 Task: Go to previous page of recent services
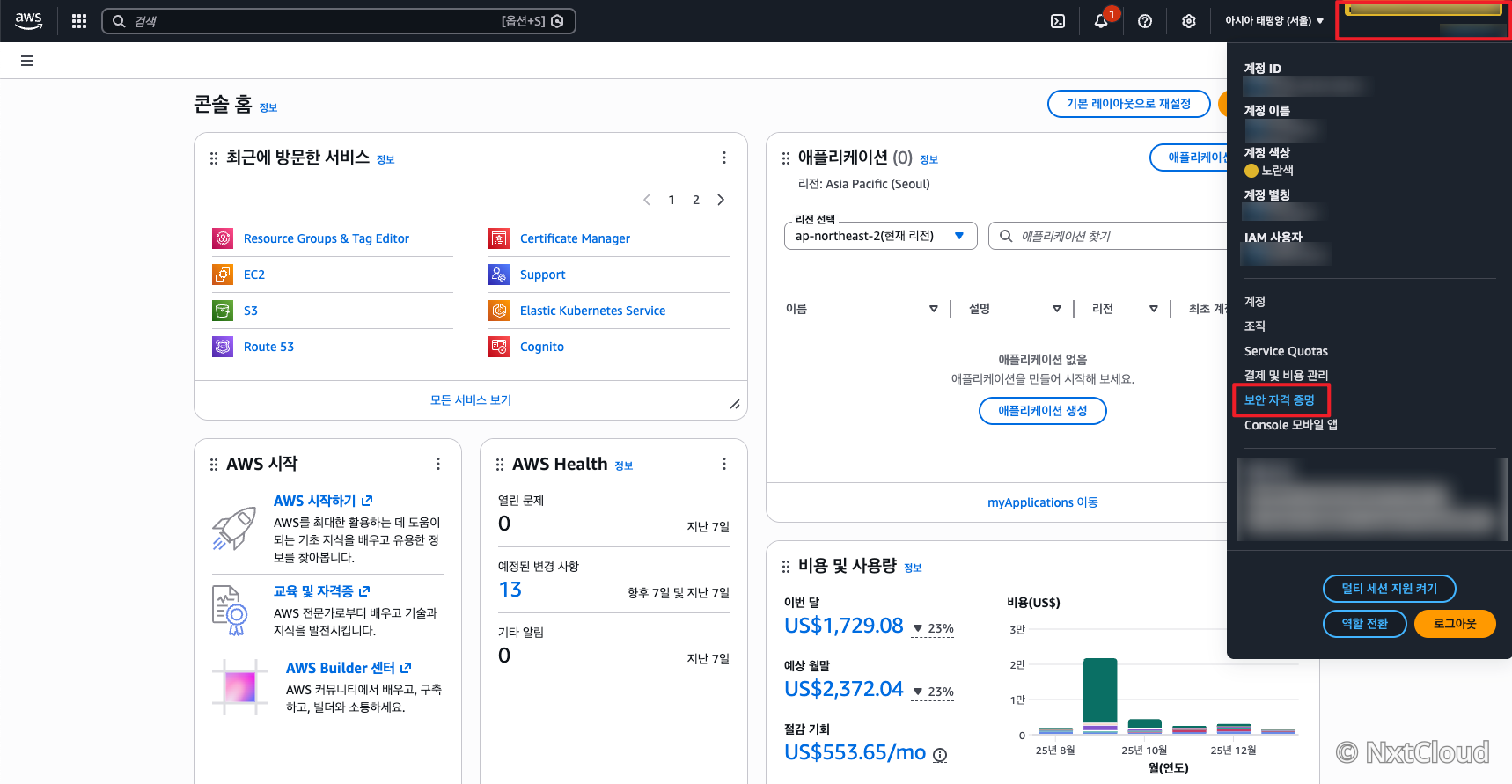click(647, 200)
